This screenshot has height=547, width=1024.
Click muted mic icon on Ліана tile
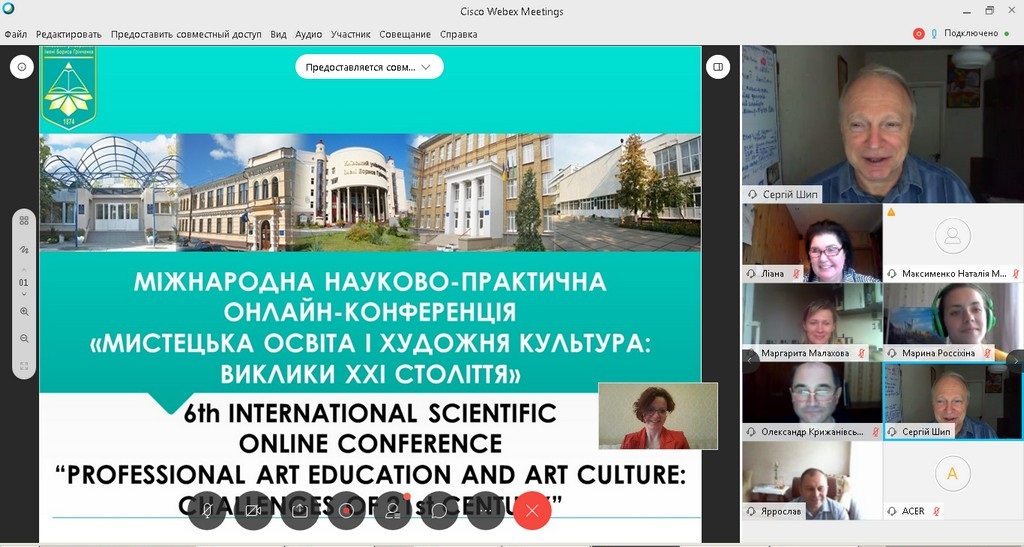[796, 274]
